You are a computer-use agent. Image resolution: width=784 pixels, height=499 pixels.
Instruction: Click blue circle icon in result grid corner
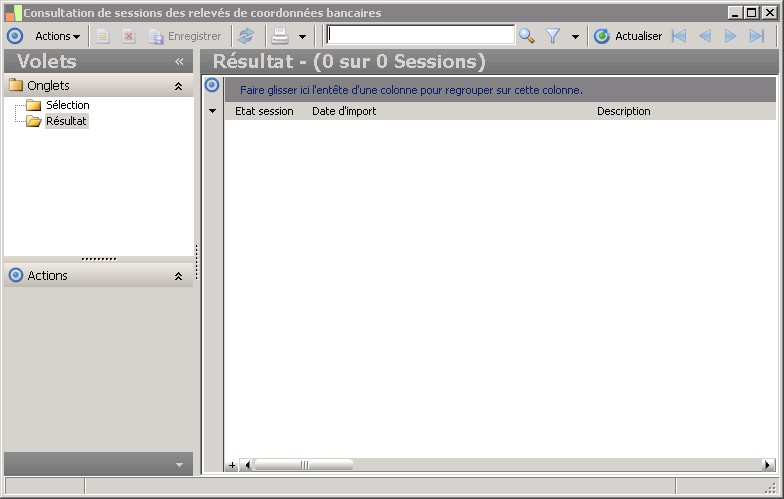tap(212, 85)
